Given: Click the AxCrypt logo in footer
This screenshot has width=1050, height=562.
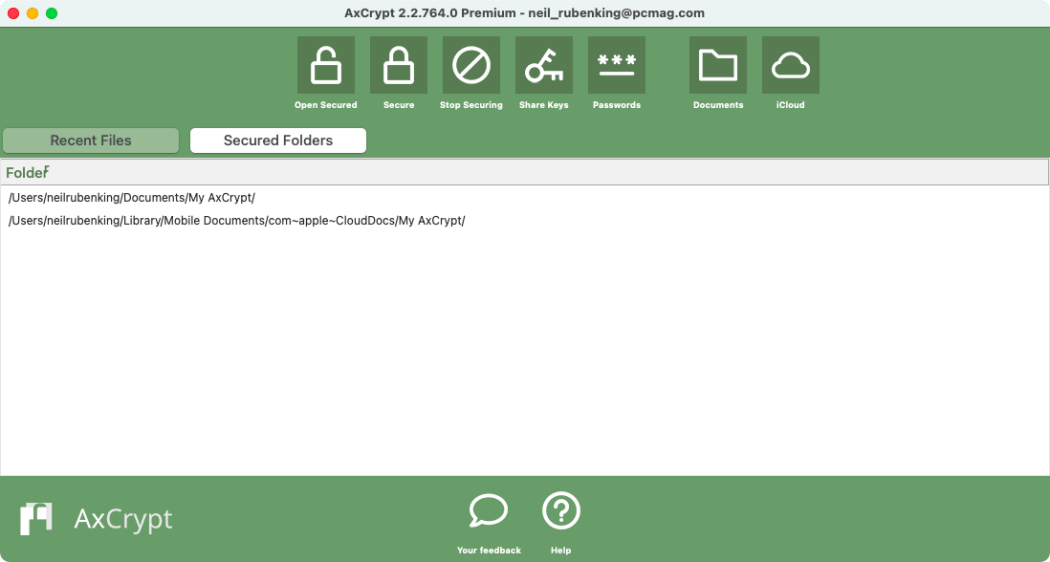Looking at the screenshot, I should [96, 519].
